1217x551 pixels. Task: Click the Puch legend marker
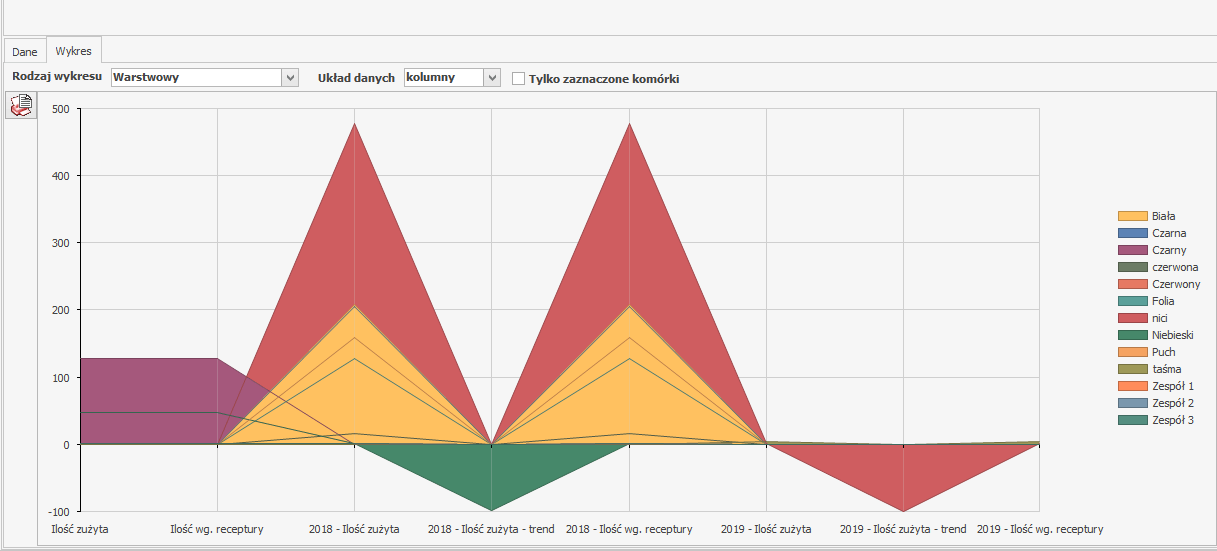coord(1132,352)
